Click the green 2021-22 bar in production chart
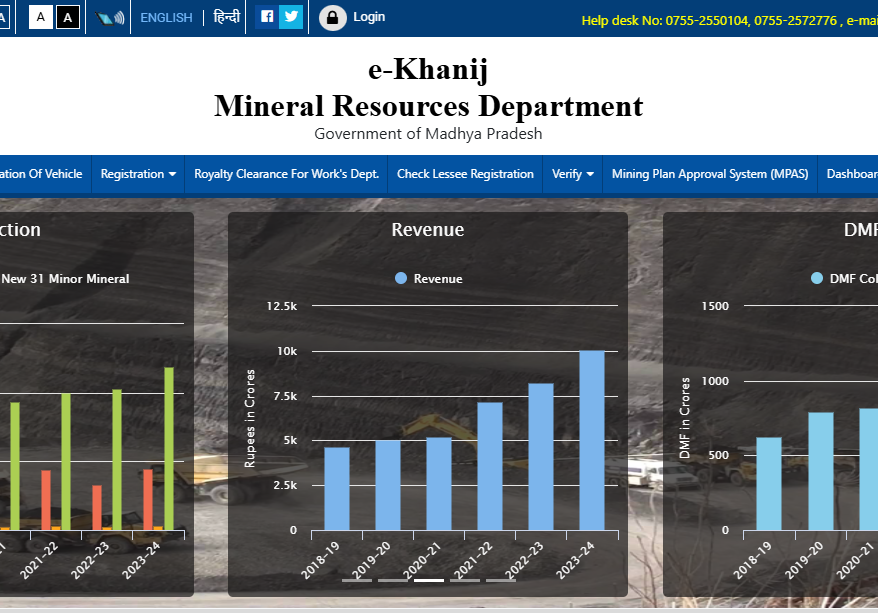This screenshot has width=878, height=613. [66, 461]
